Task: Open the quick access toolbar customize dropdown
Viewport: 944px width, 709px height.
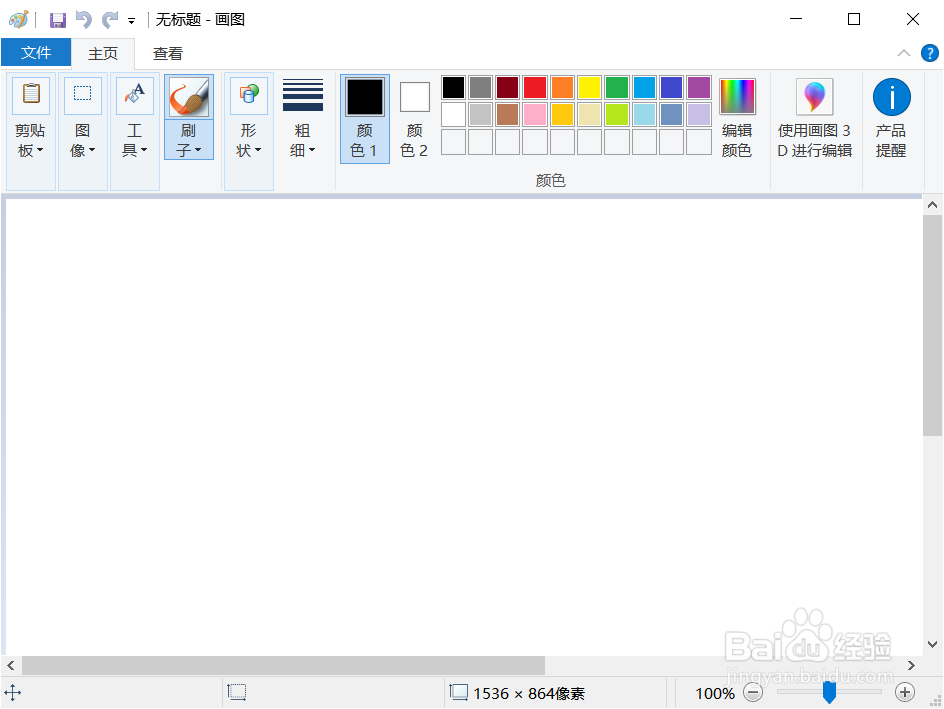Action: tap(131, 19)
